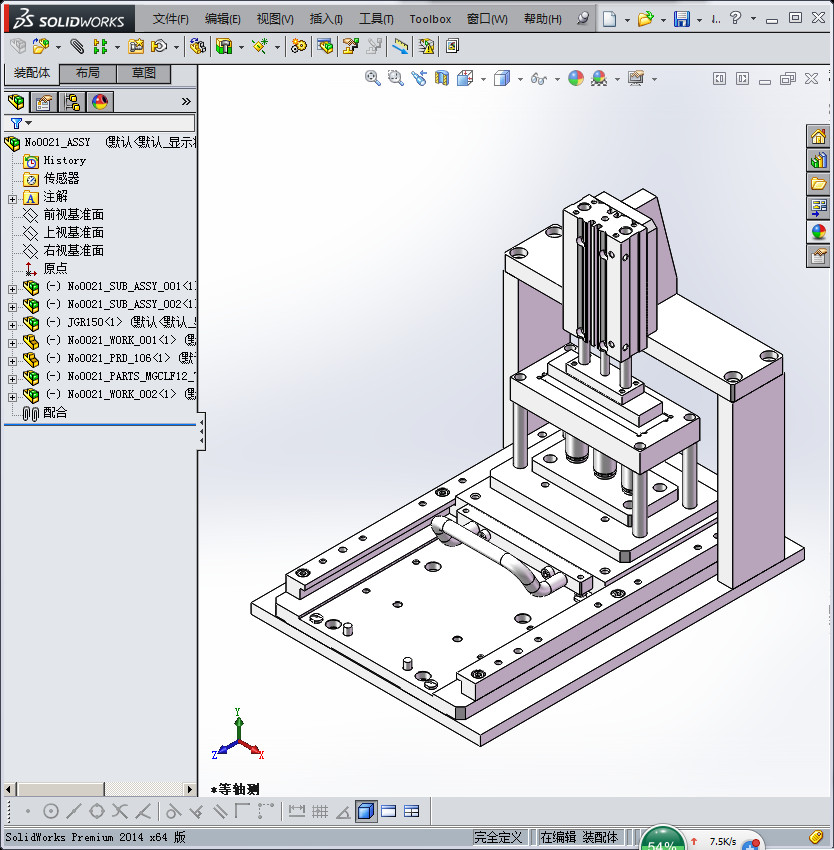834x850 pixels.
Task: Open the 视图(V) menu
Action: pyautogui.click(x=275, y=19)
